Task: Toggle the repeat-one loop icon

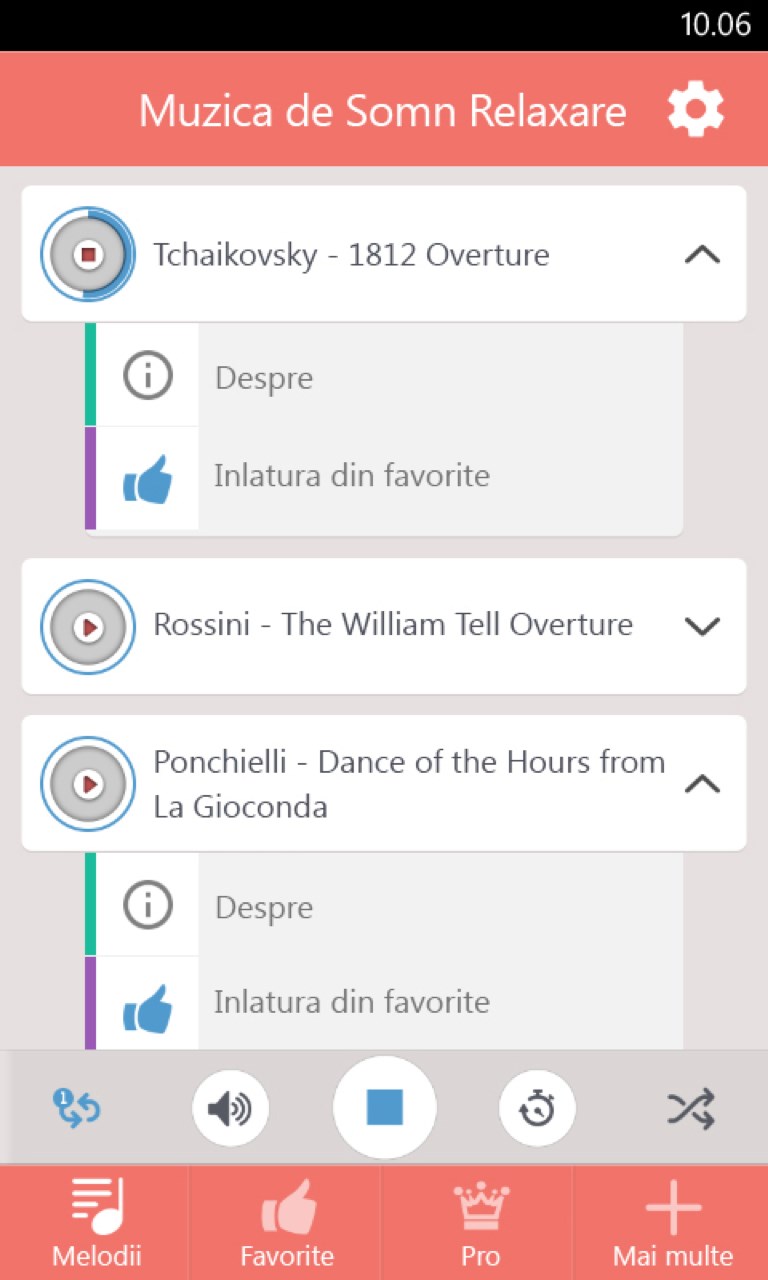Action: [77, 1108]
